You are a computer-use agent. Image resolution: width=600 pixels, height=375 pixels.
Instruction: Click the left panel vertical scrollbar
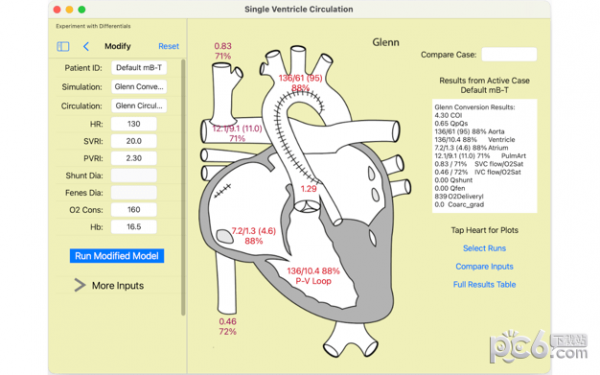pos(183,188)
